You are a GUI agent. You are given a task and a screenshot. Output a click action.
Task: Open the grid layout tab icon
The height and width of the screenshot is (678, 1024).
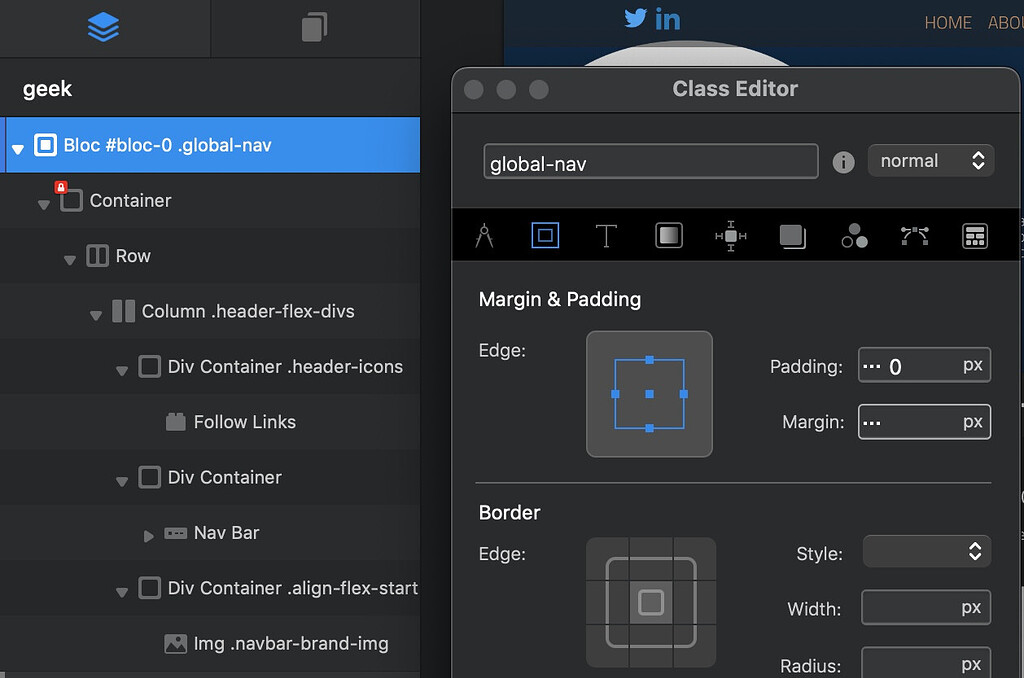(x=975, y=236)
